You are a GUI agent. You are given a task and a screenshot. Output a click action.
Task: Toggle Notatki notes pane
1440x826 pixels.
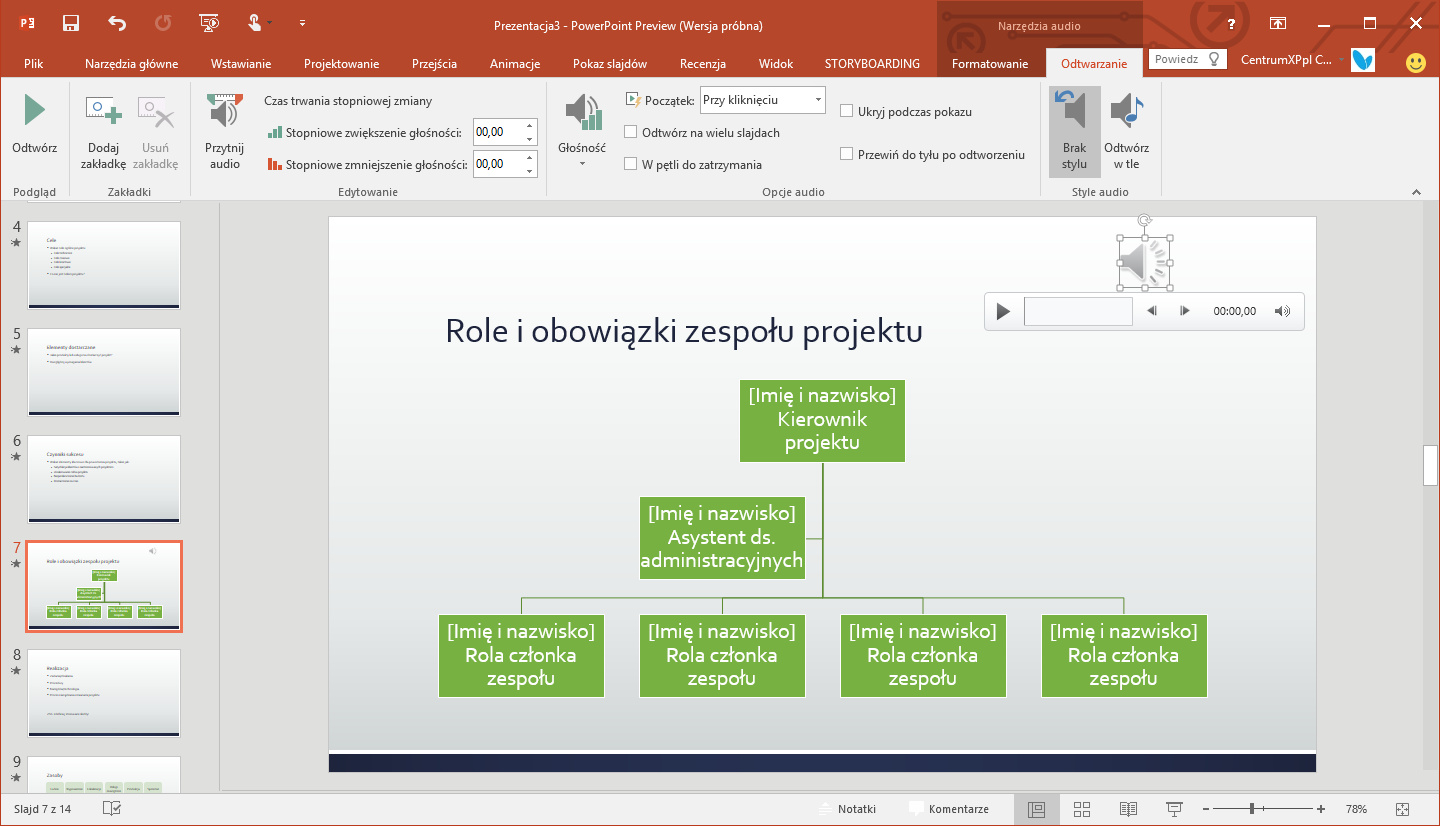click(x=847, y=809)
